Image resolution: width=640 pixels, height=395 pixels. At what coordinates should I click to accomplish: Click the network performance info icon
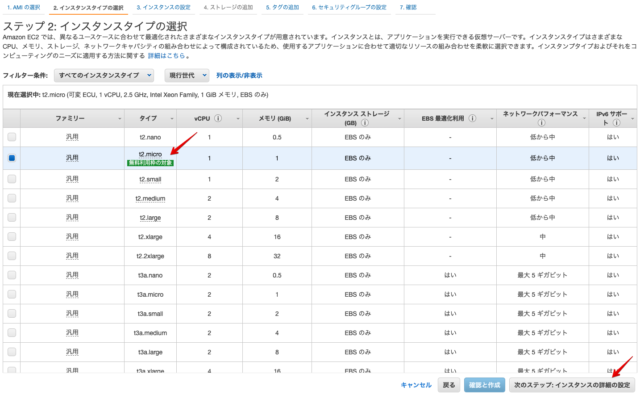542,123
